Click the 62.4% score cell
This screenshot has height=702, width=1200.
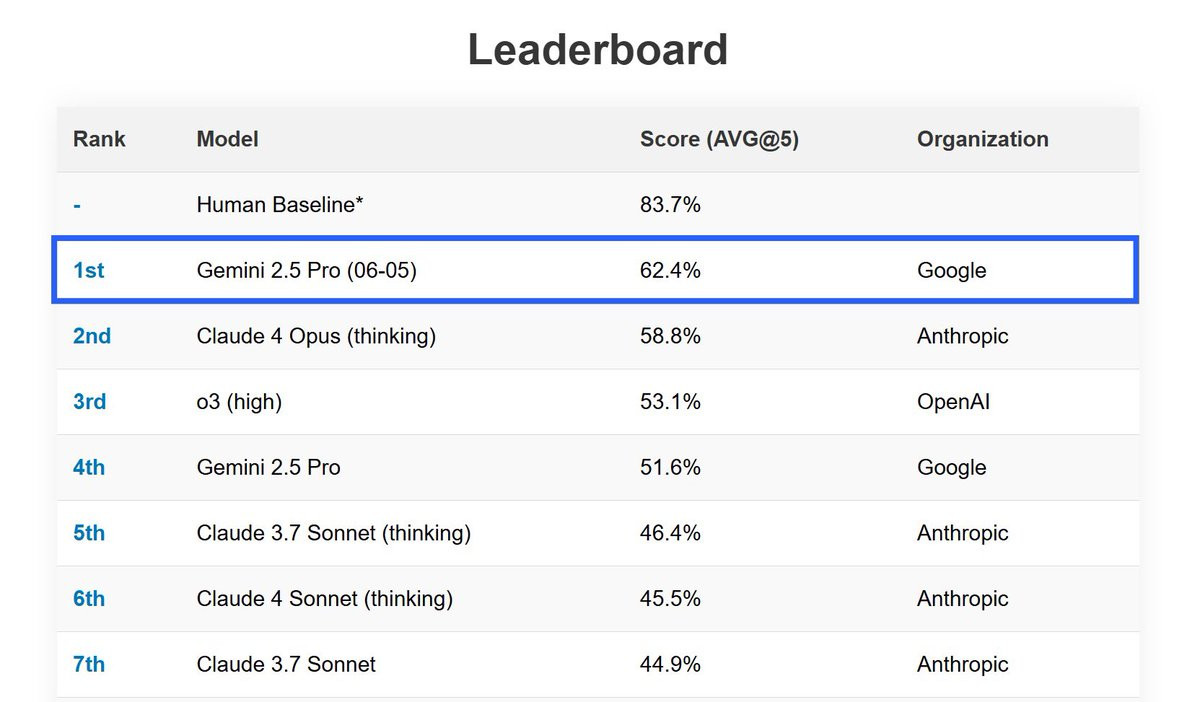click(670, 270)
